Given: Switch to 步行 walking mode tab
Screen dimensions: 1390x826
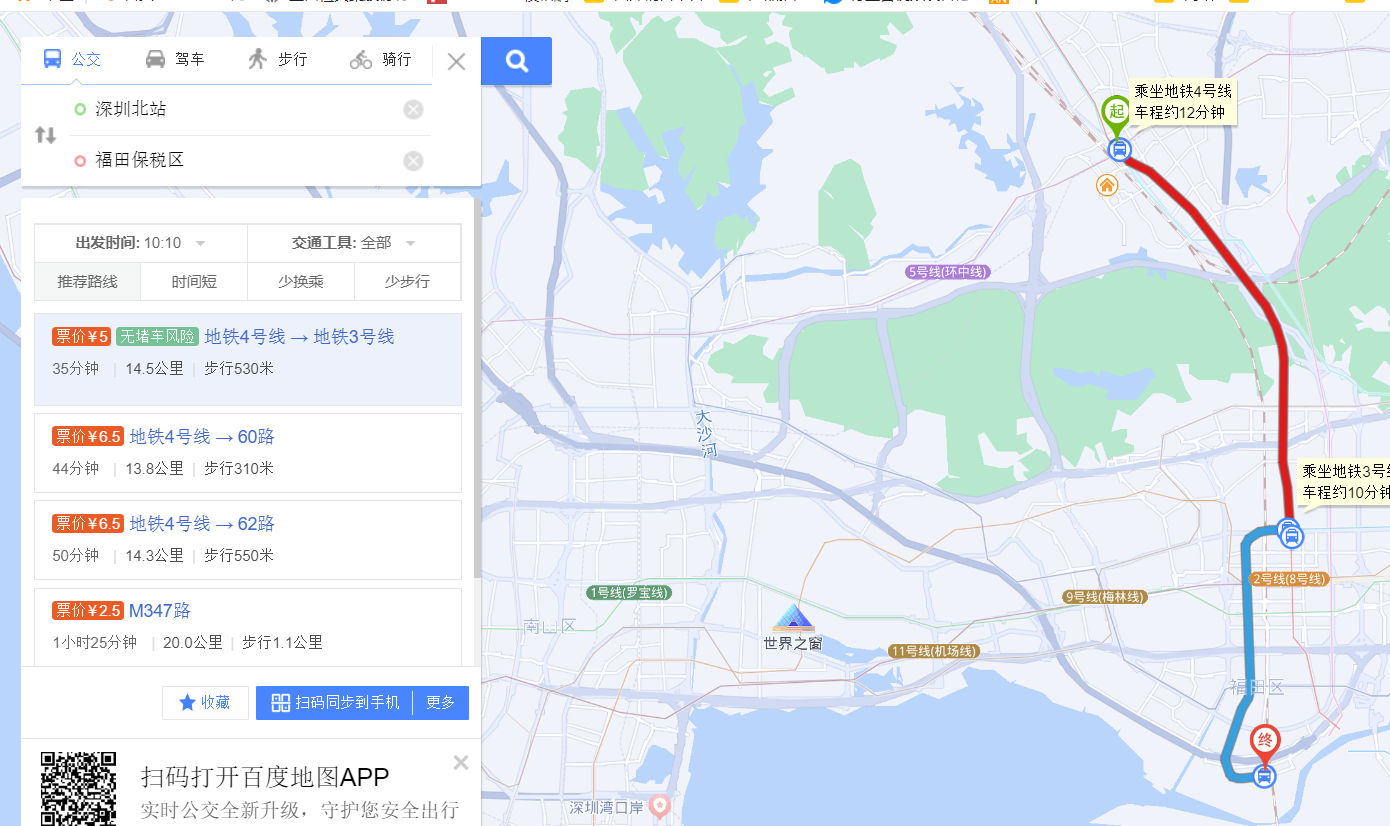Looking at the screenshot, I should click(x=278, y=60).
